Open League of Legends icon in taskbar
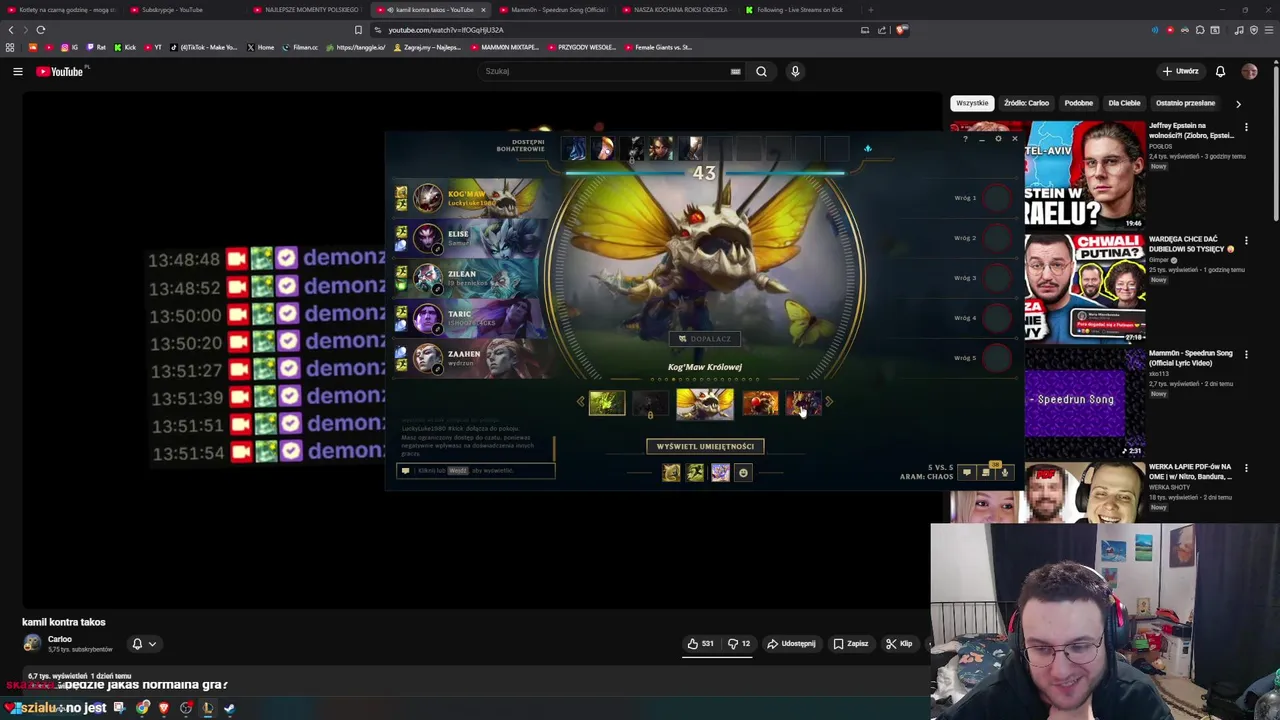The height and width of the screenshot is (720, 1280). 207,708
